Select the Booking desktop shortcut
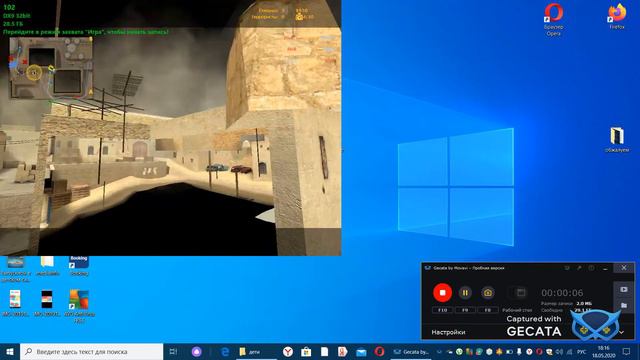The height and width of the screenshot is (360, 640). pyautogui.click(x=79, y=265)
